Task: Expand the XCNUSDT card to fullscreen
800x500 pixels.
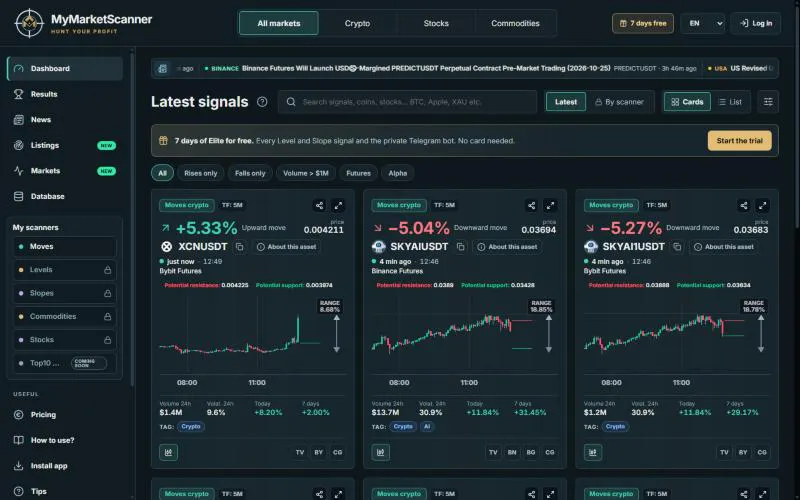Action: [x=338, y=206]
